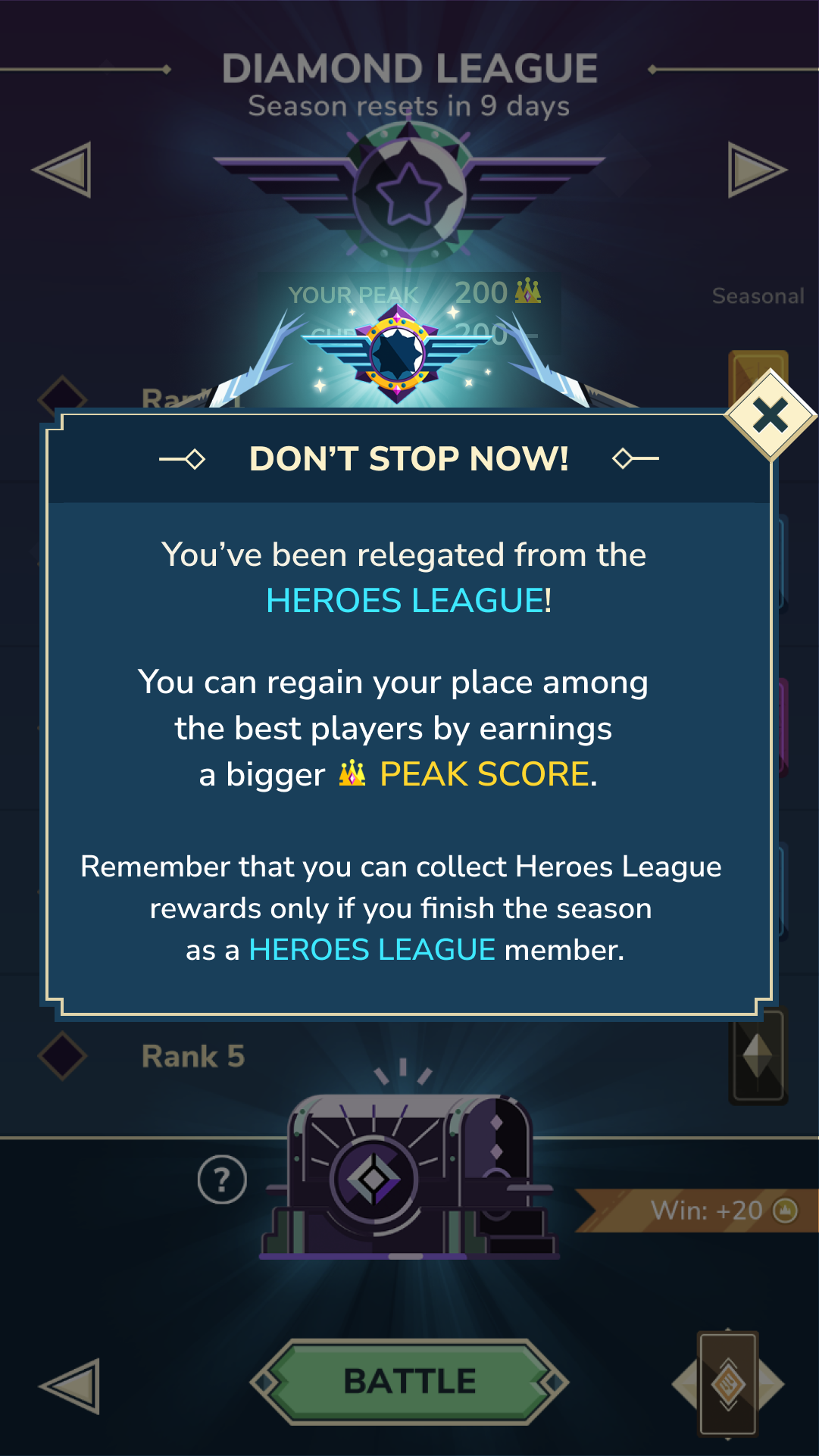The width and height of the screenshot is (819, 1456).
Task: Select the Seasonal tab
Action: tap(758, 295)
